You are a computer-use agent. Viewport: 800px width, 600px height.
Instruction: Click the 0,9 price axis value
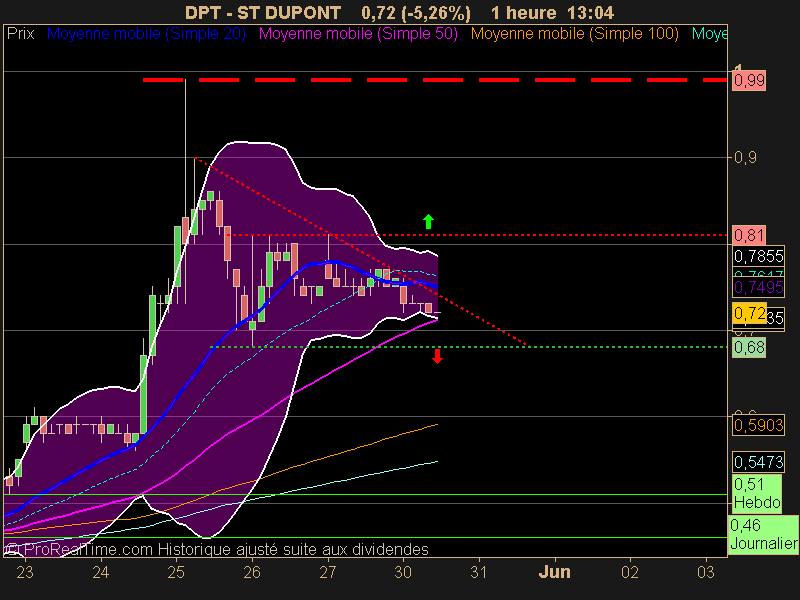(745, 158)
